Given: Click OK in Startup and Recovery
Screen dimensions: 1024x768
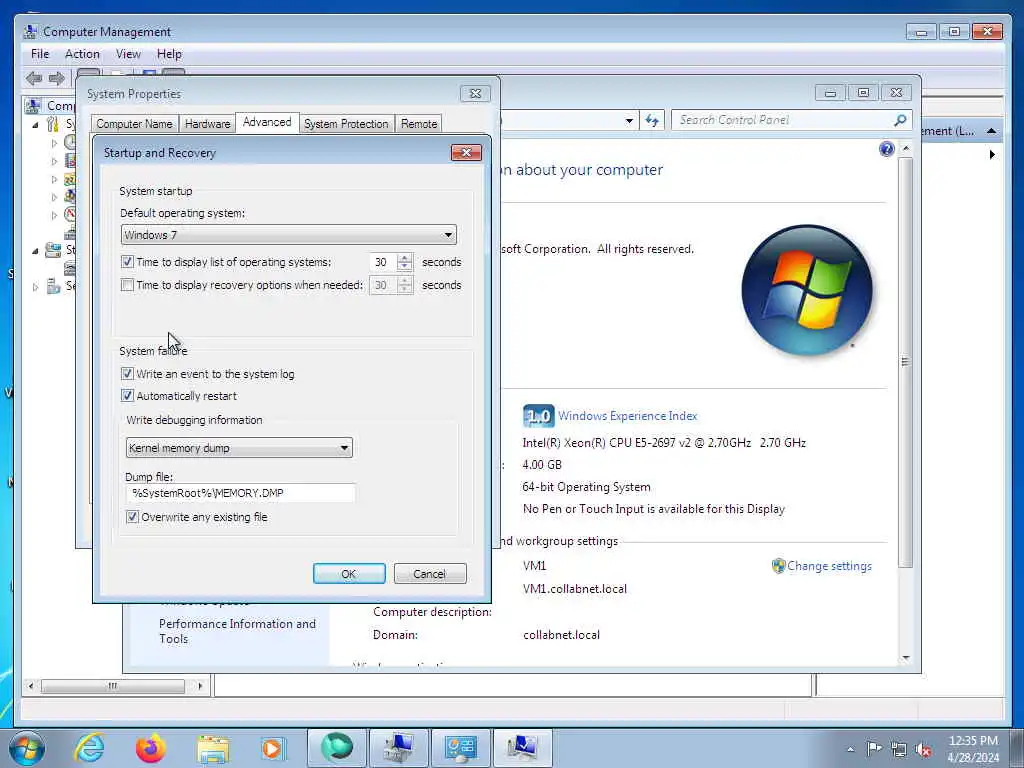Looking at the screenshot, I should pyautogui.click(x=349, y=573).
